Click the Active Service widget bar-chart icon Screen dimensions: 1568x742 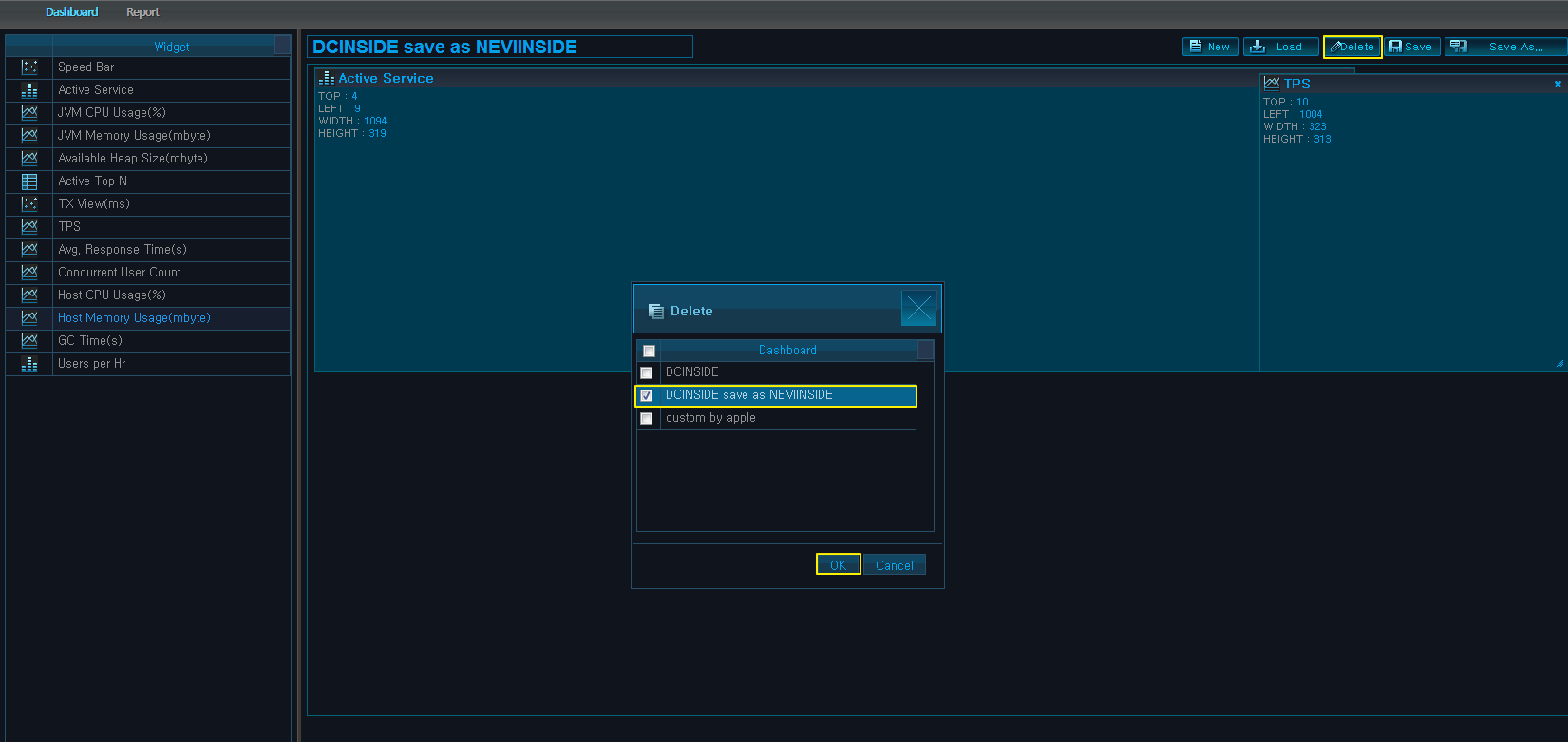coord(29,90)
